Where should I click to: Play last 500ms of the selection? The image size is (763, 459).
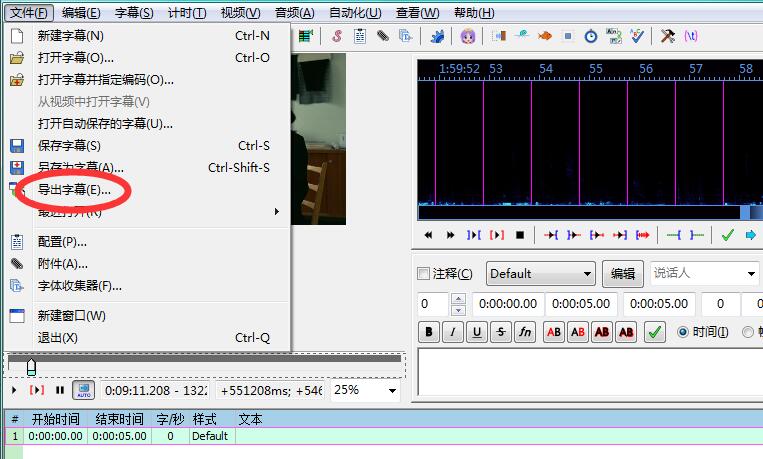(x=619, y=235)
